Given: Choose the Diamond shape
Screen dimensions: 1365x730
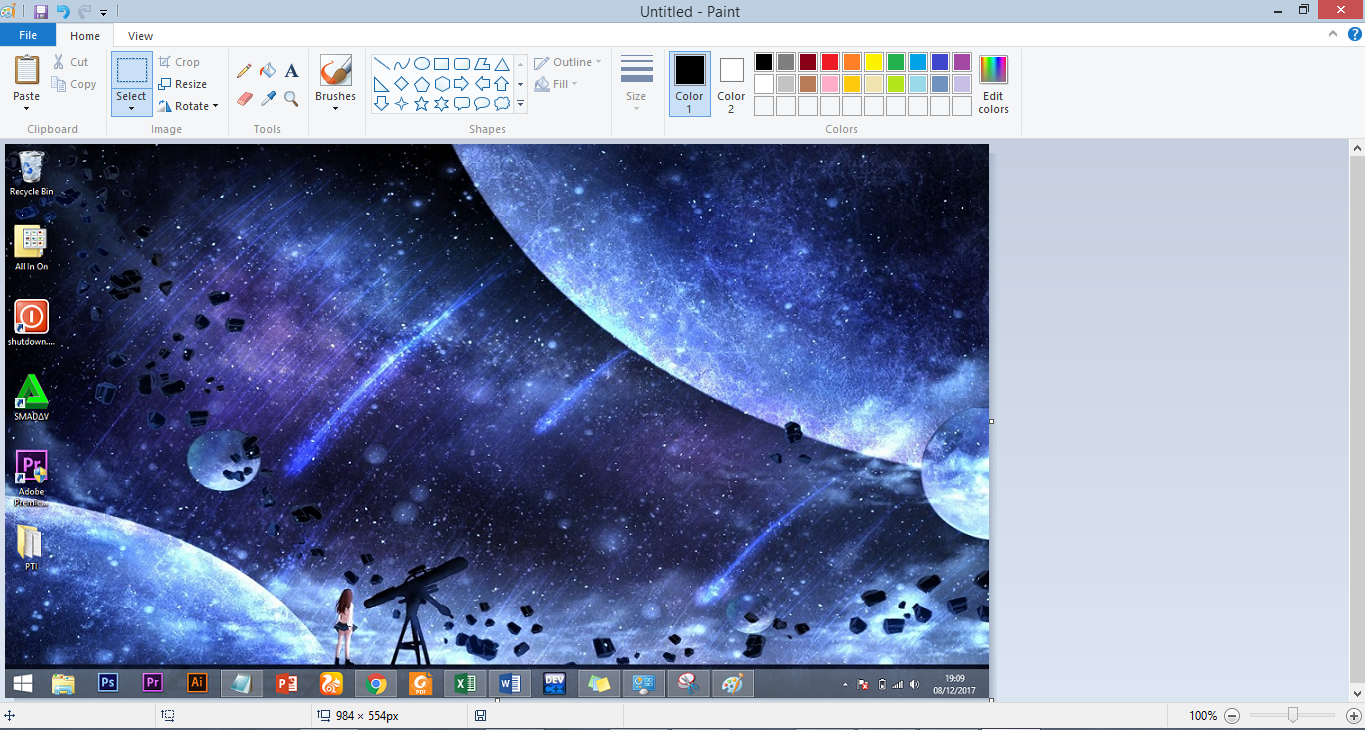Looking at the screenshot, I should [x=401, y=84].
